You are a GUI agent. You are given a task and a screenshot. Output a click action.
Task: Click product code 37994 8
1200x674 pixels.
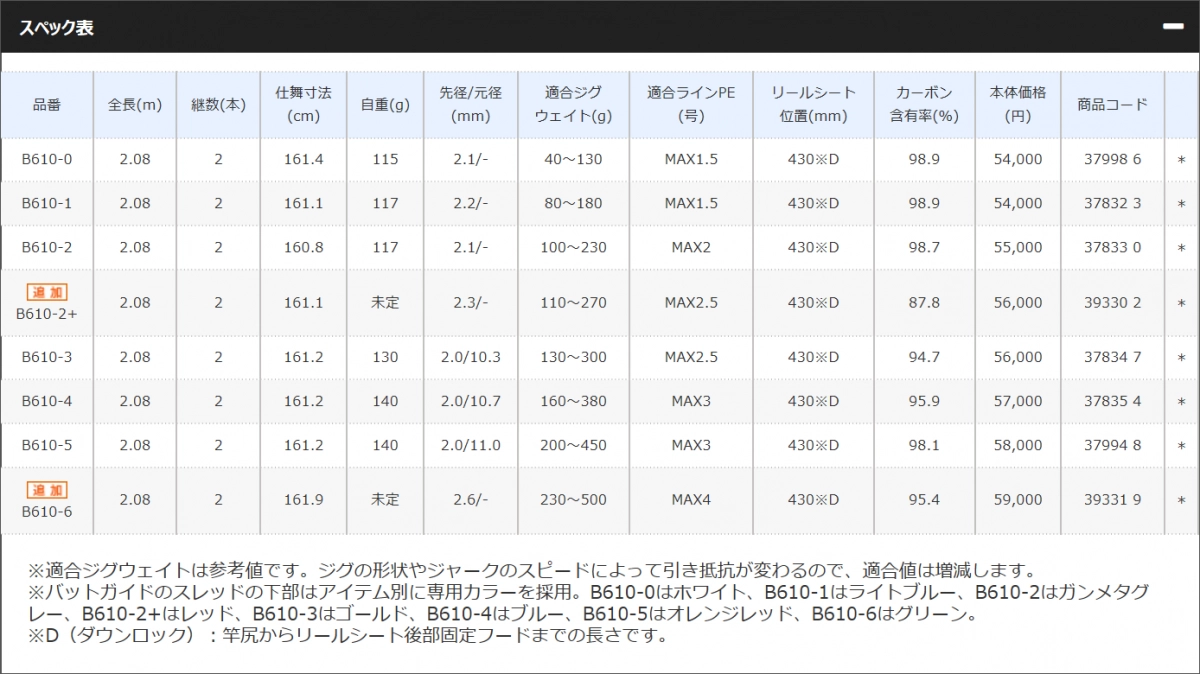(x=1113, y=445)
